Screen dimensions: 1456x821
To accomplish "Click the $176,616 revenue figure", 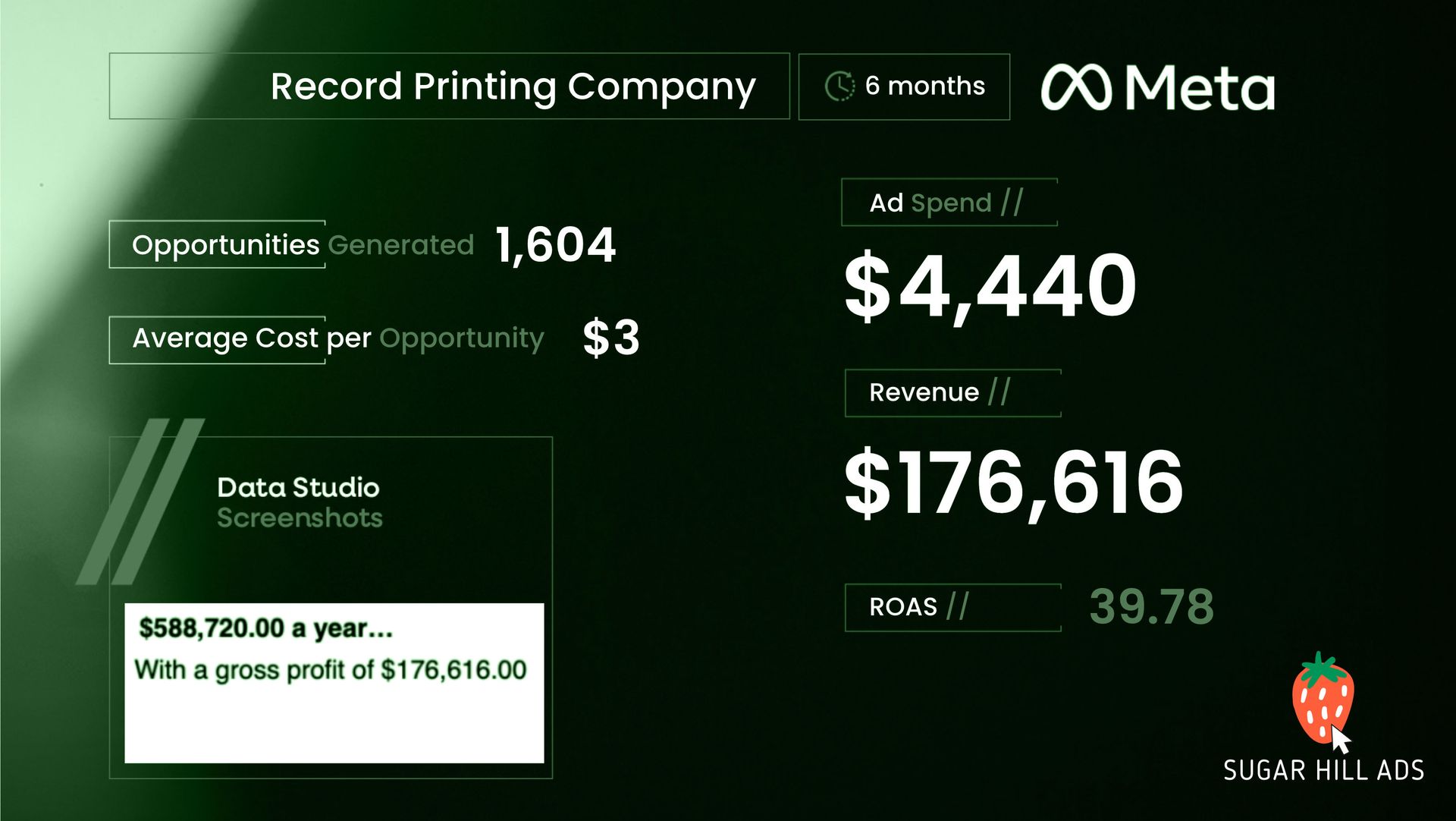I will click(1013, 483).
